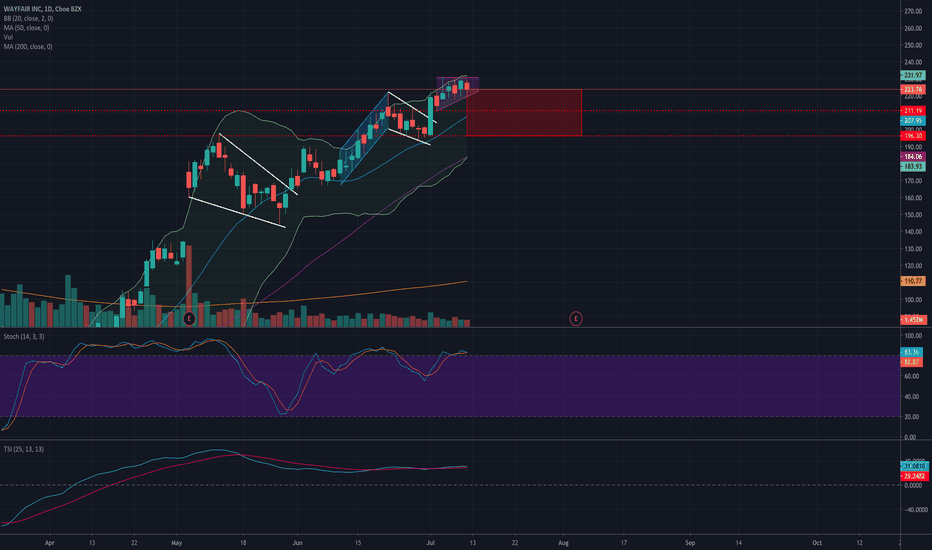Click the 82.87 stochastic value label
Image resolution: width=932 pixels, height=550 pixels.
912,362
